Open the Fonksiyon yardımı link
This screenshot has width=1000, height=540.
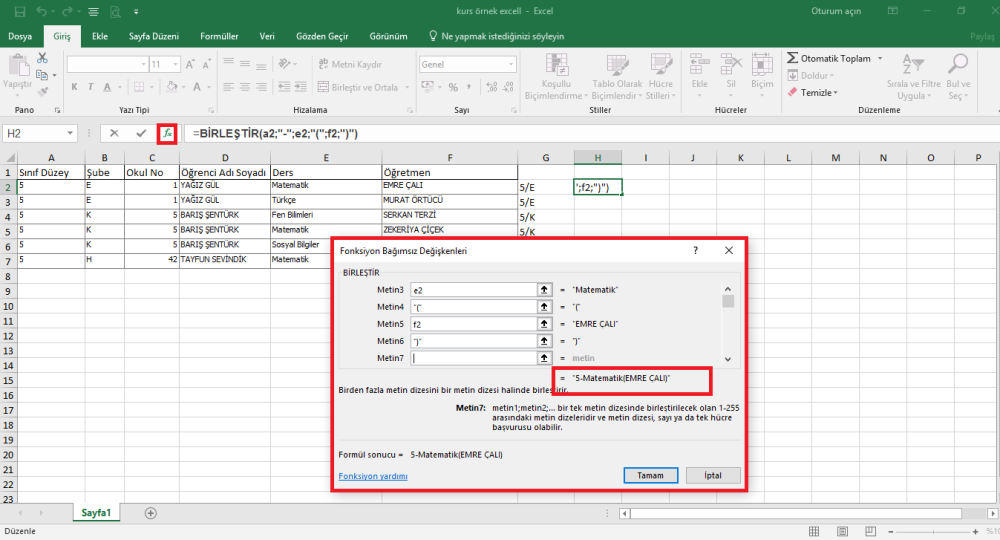tap(373, 476)
